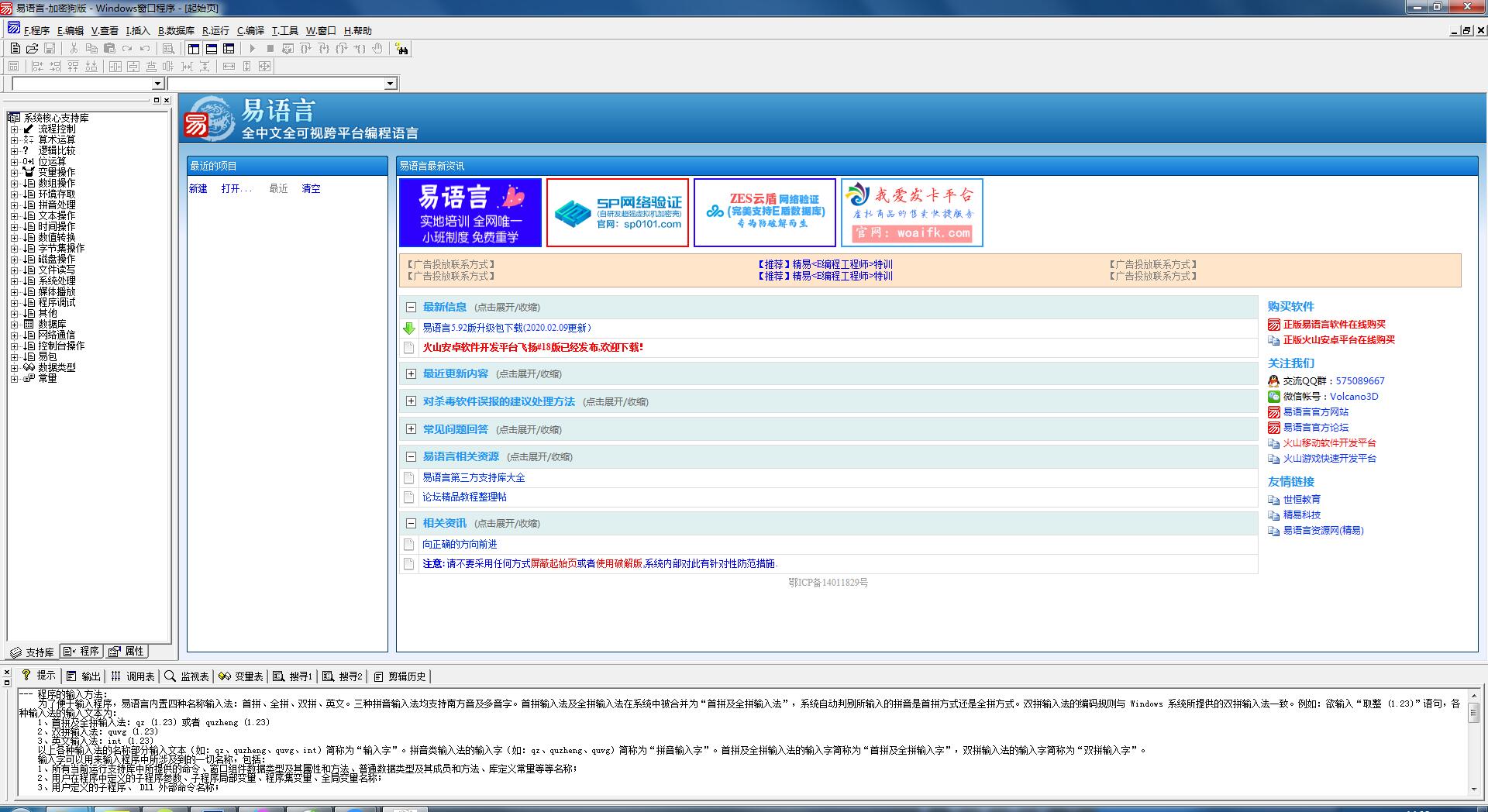Stop execution with the stop icon

coord(270,48)
